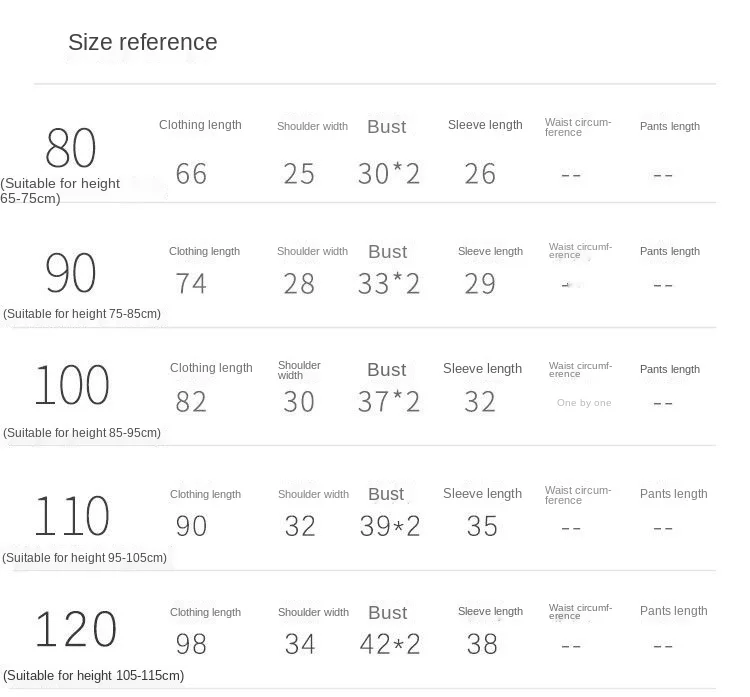750x697 pixels.
Task: Click sleeve length value 35
Action: pos(482,526)
